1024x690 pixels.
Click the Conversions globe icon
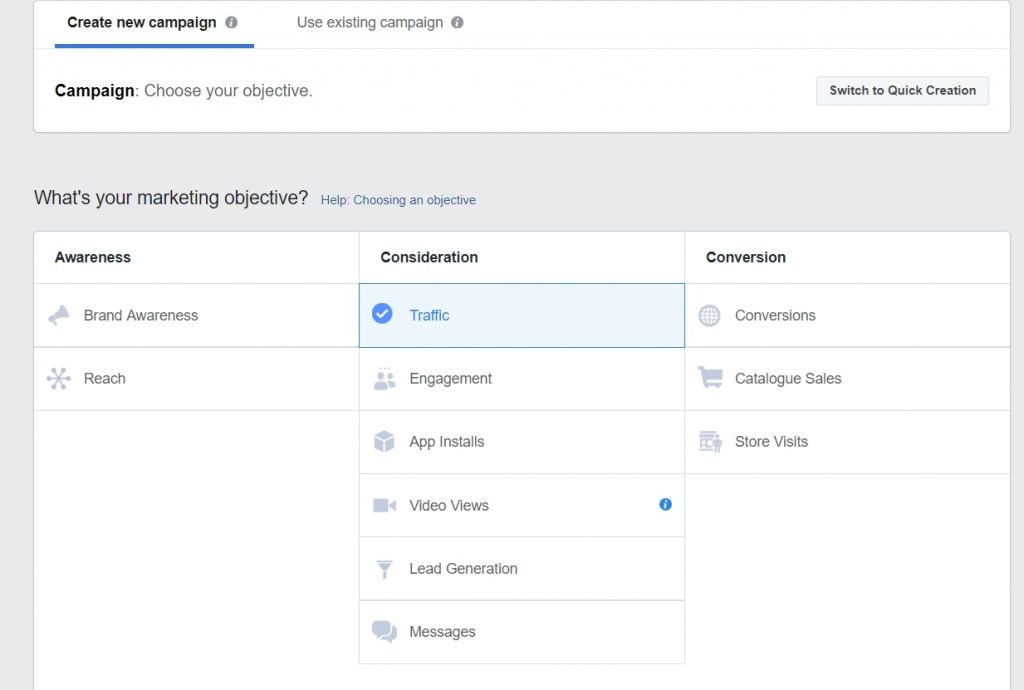710,314
